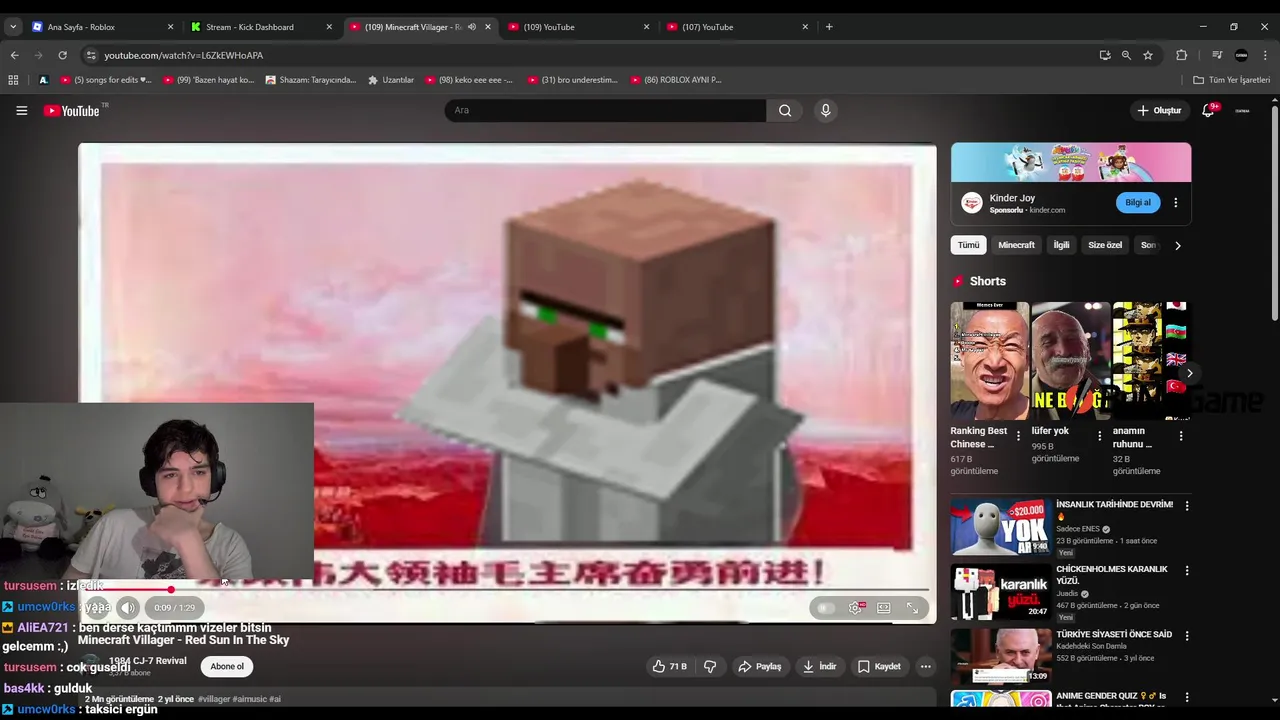Open Chrome media controls icon

point(1217,55)
